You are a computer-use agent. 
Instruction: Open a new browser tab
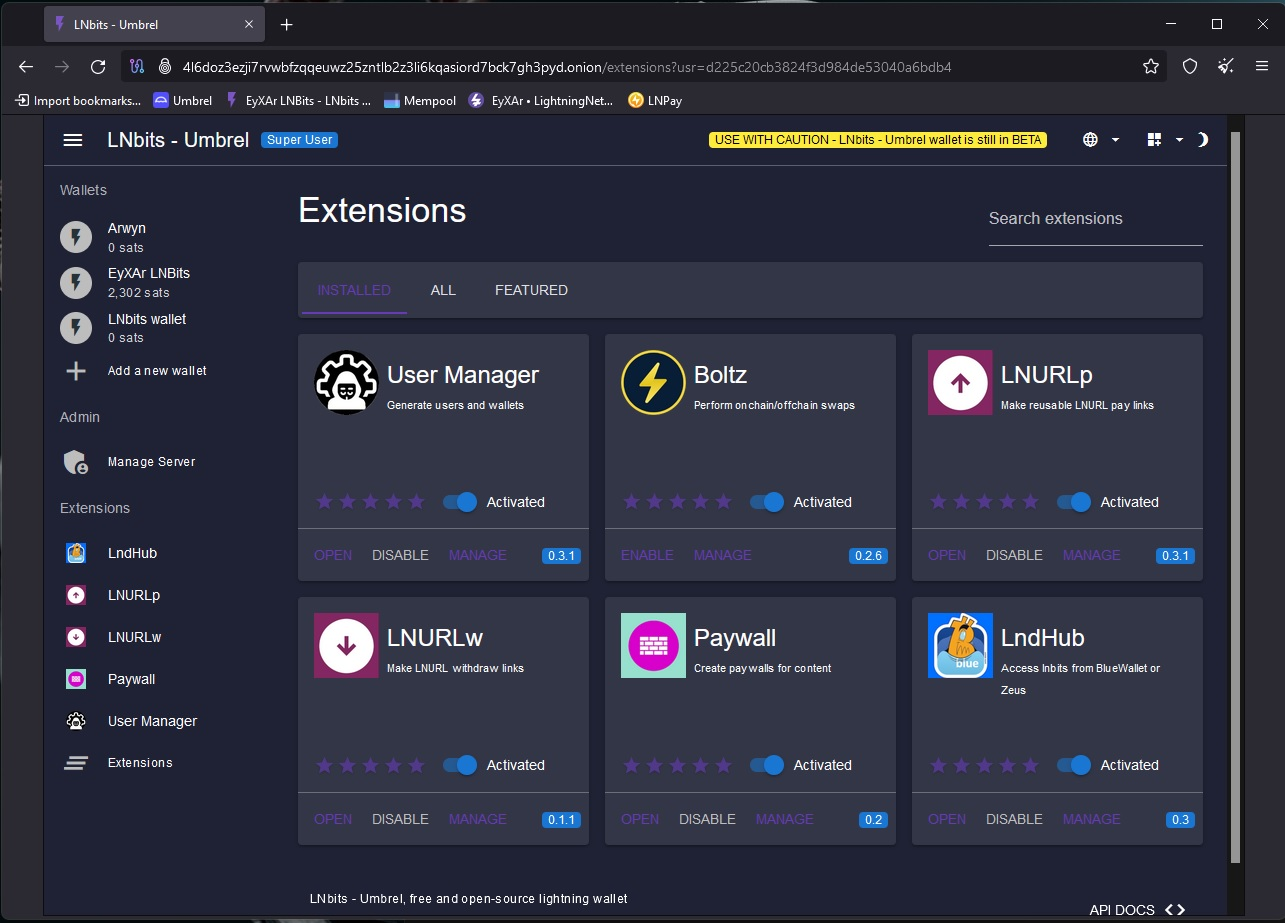287,24
